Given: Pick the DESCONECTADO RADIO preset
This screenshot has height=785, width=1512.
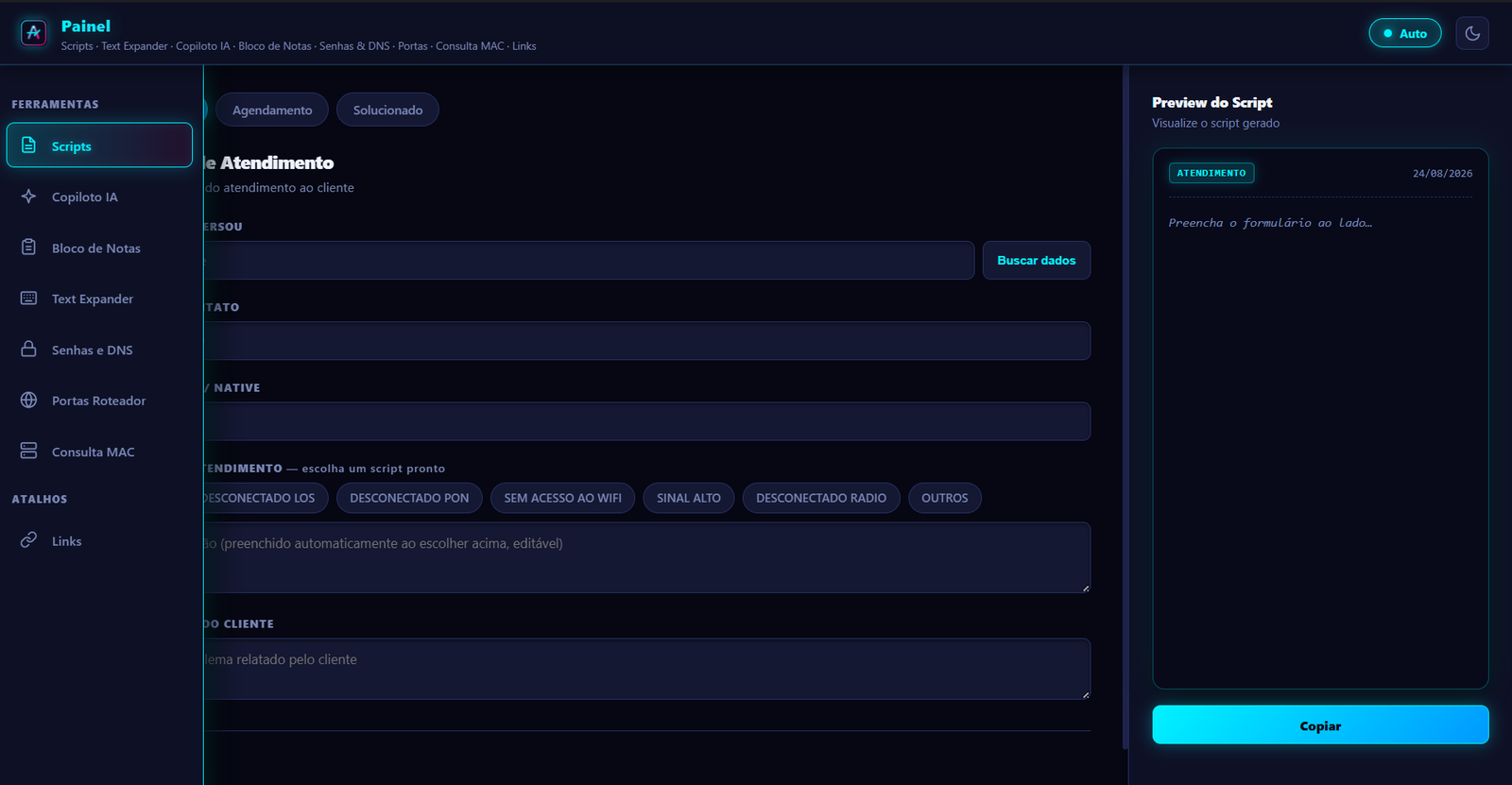Looking at the screenshot, I should (x=821, y=498).
